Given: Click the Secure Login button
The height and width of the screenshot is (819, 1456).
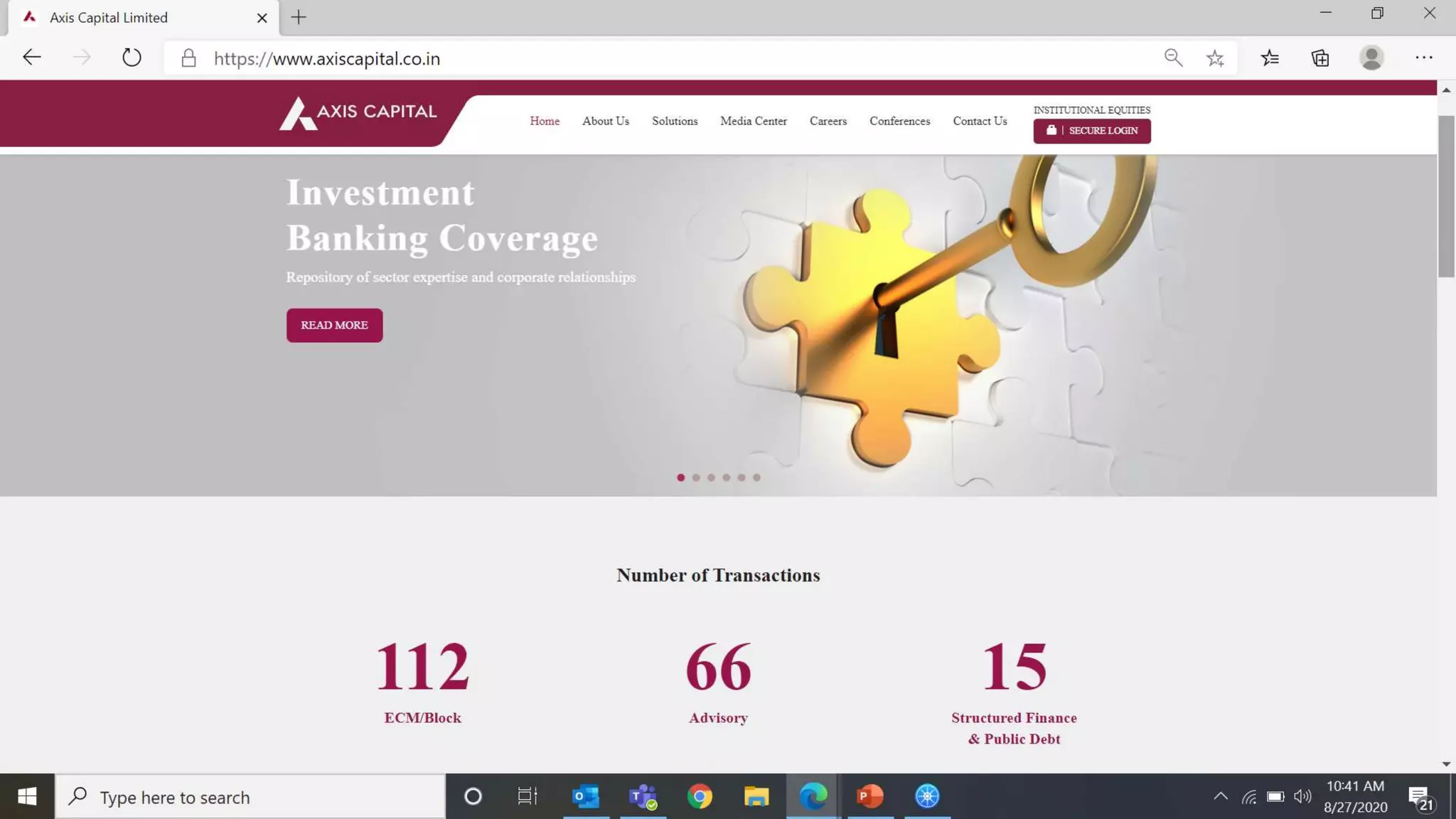Looking at the screenshot, I should pos(1092,131).
